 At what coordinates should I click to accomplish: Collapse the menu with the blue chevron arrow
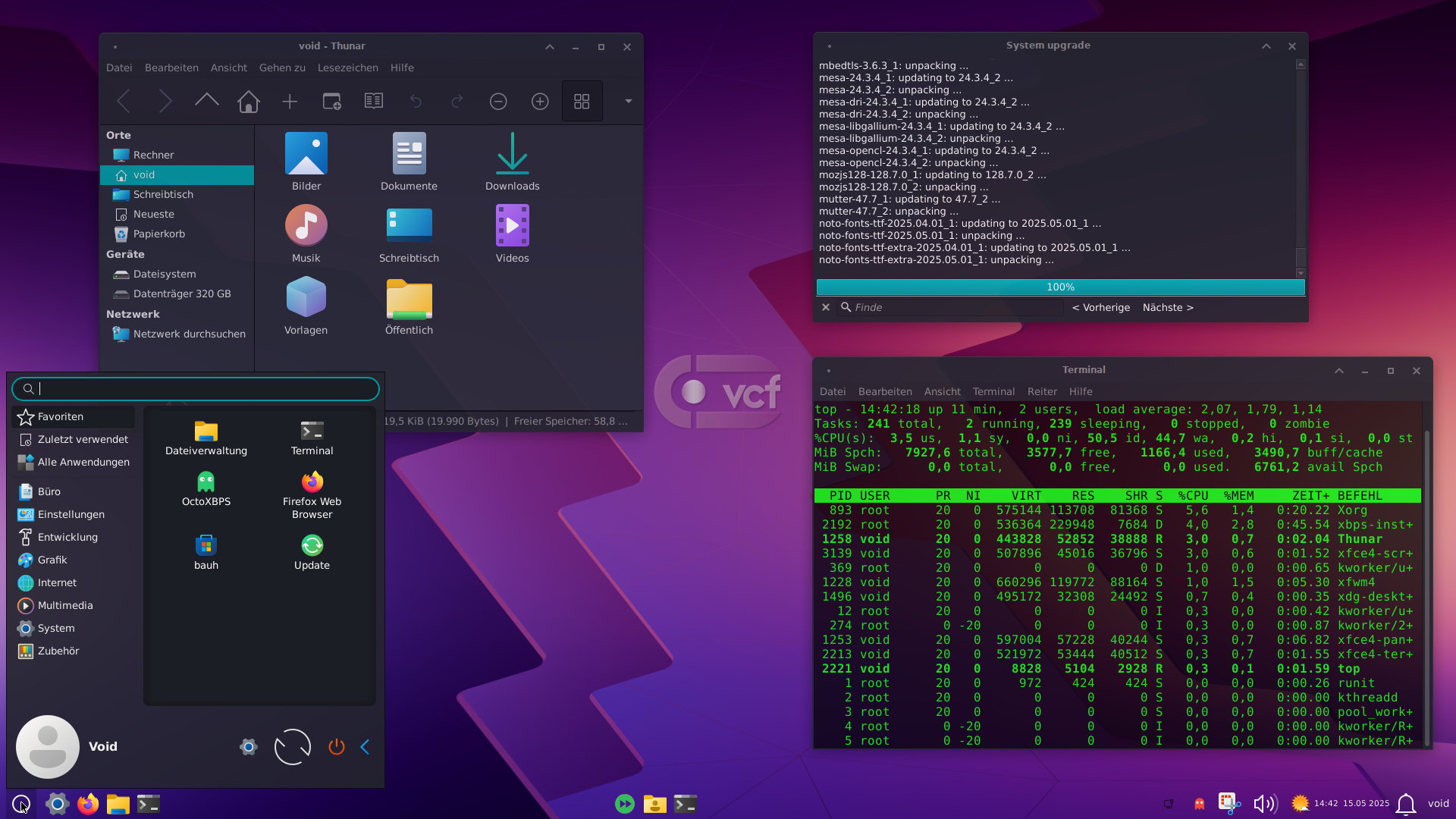coord(365,747)
